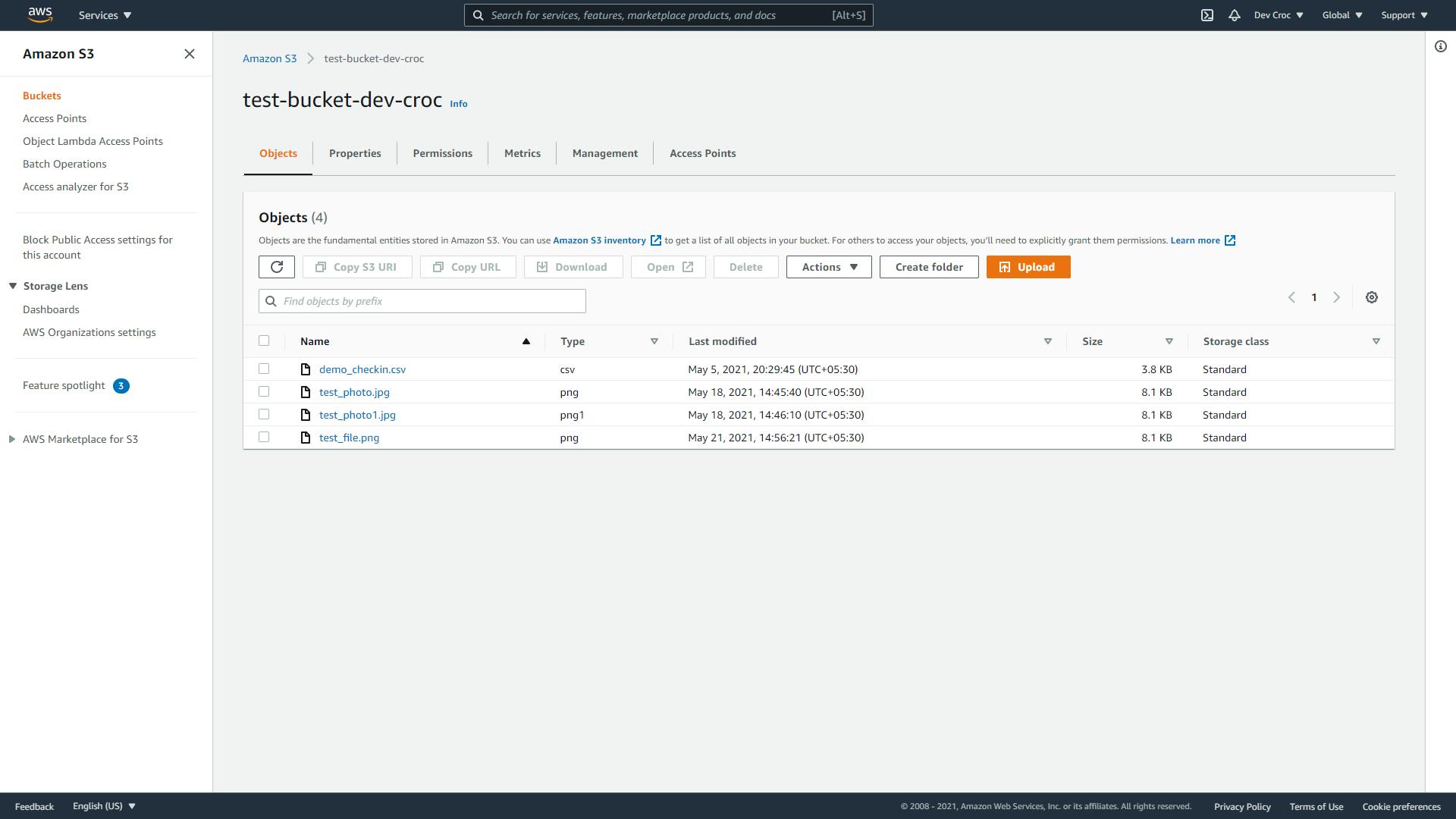Screen dimensions: 1456x819
Task: Click the file icon beside test_photo.jpg
Action: 306,392
